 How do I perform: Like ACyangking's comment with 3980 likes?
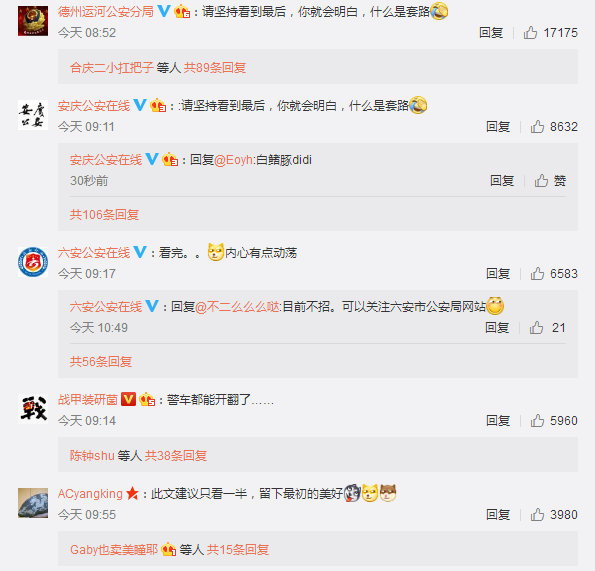pyautogui.click(x=537, y=515)
